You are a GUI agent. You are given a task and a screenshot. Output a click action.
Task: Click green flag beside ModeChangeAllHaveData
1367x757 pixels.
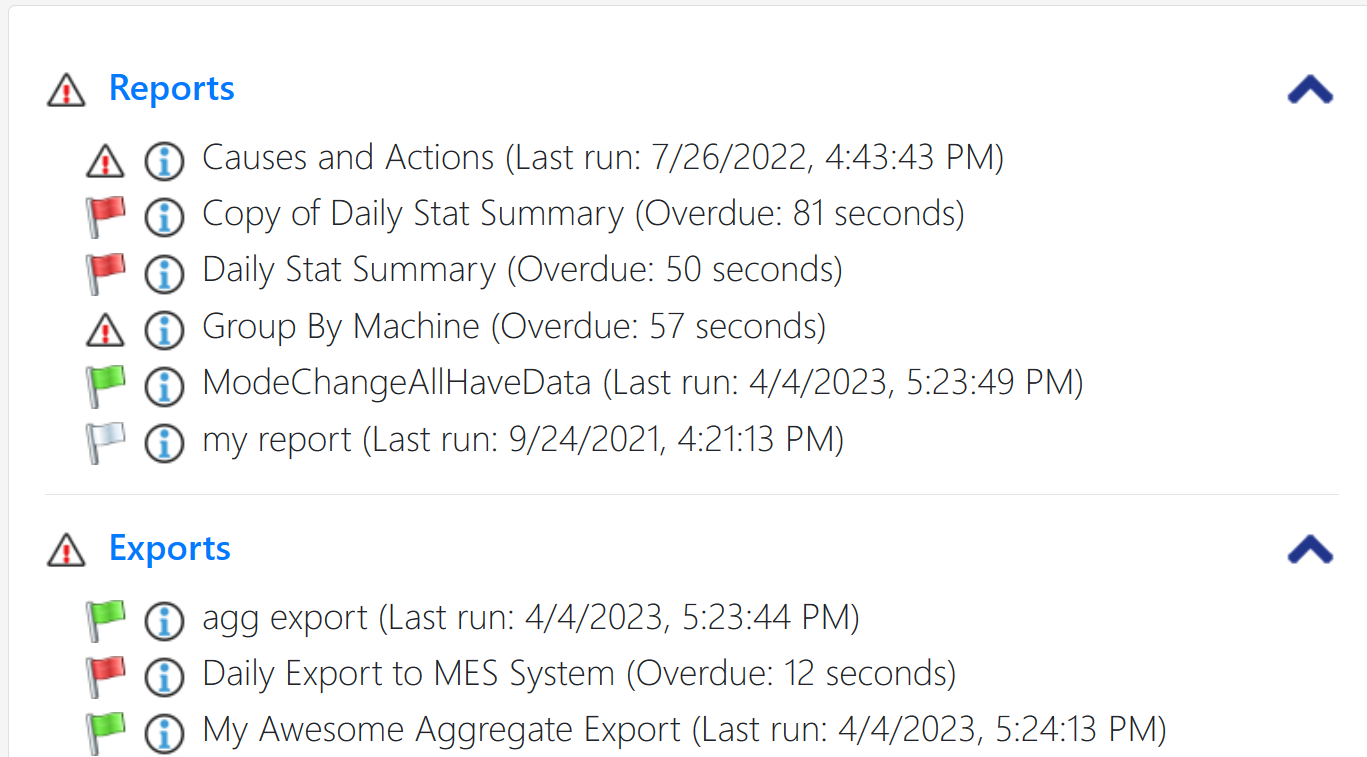point(105,385)
